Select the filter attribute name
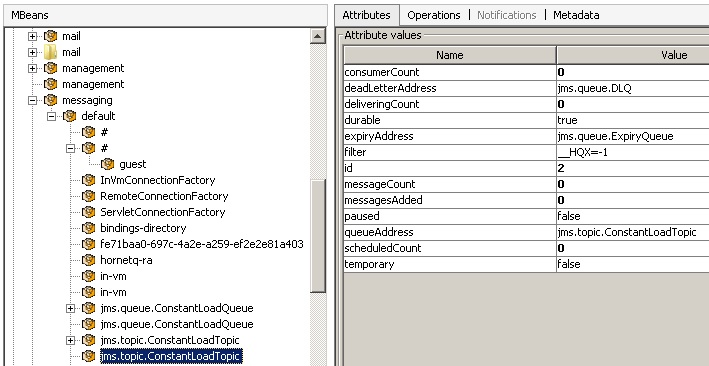 [355, 152]
